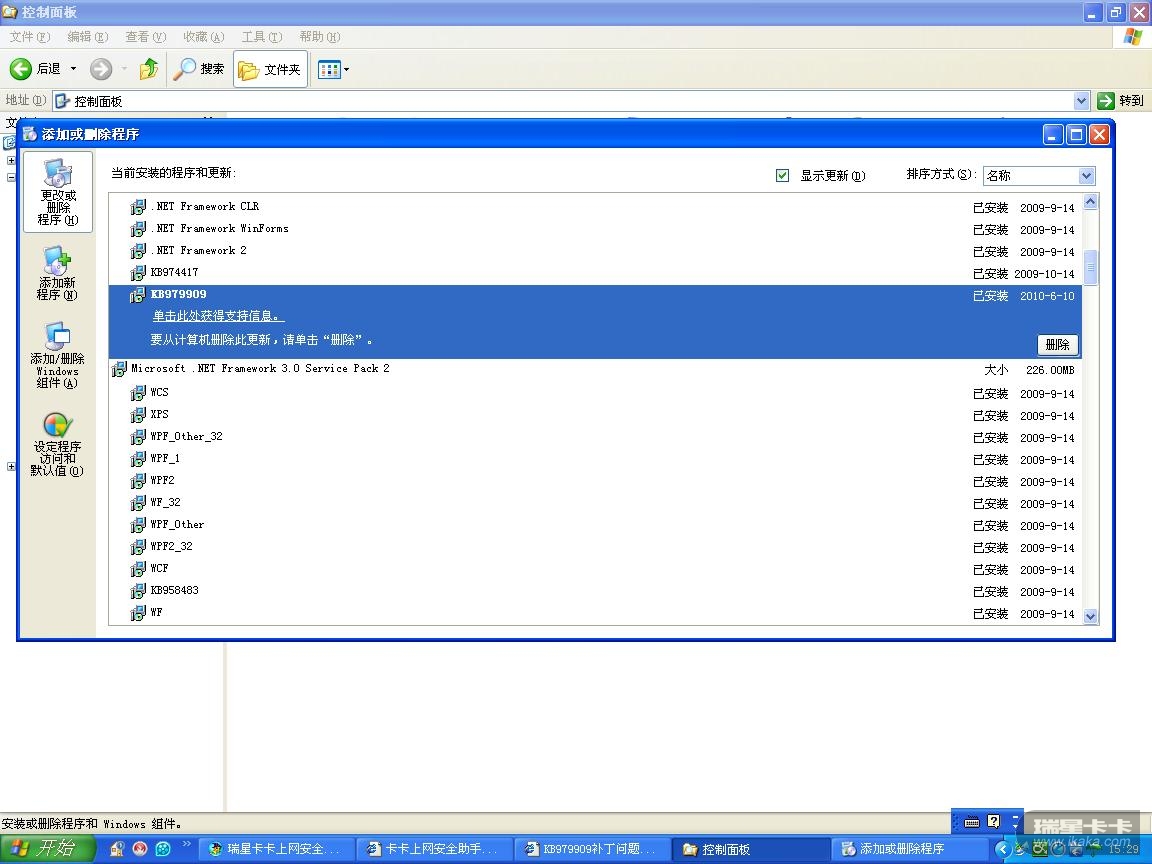Open Add New Programs (添加新程序) panel

click(x=57, y=273)
